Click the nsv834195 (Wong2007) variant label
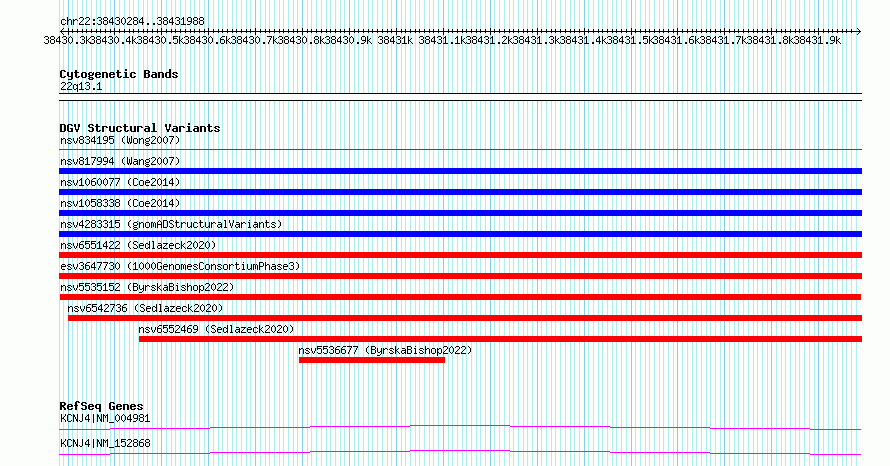Viewport: 890px width, 466px height. pos(120,140)
